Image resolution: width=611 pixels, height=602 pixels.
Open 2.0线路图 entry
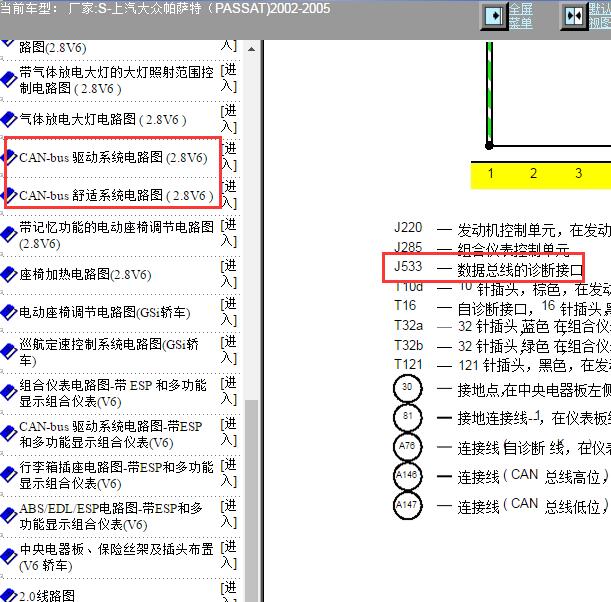point(47,595)
